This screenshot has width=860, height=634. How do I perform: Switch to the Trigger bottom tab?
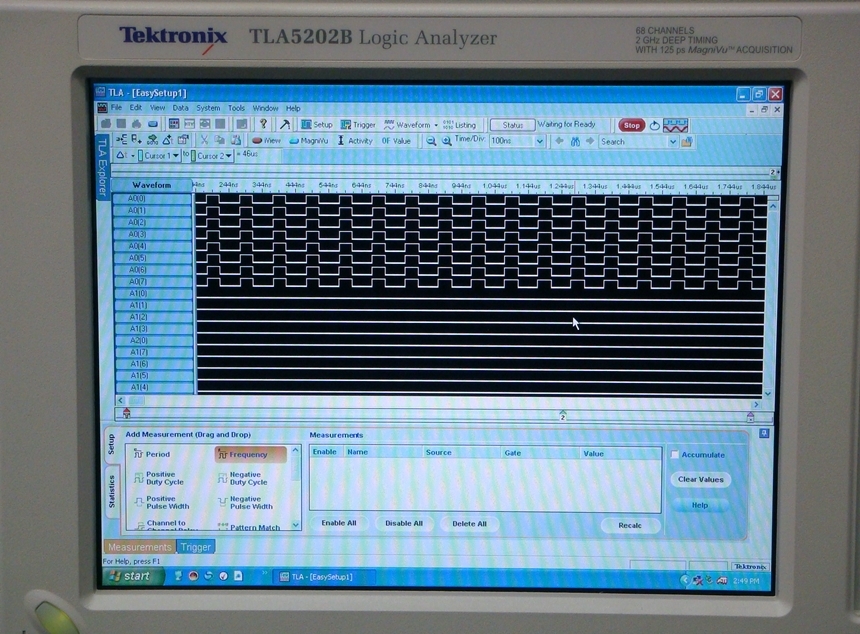coord(195,547)
